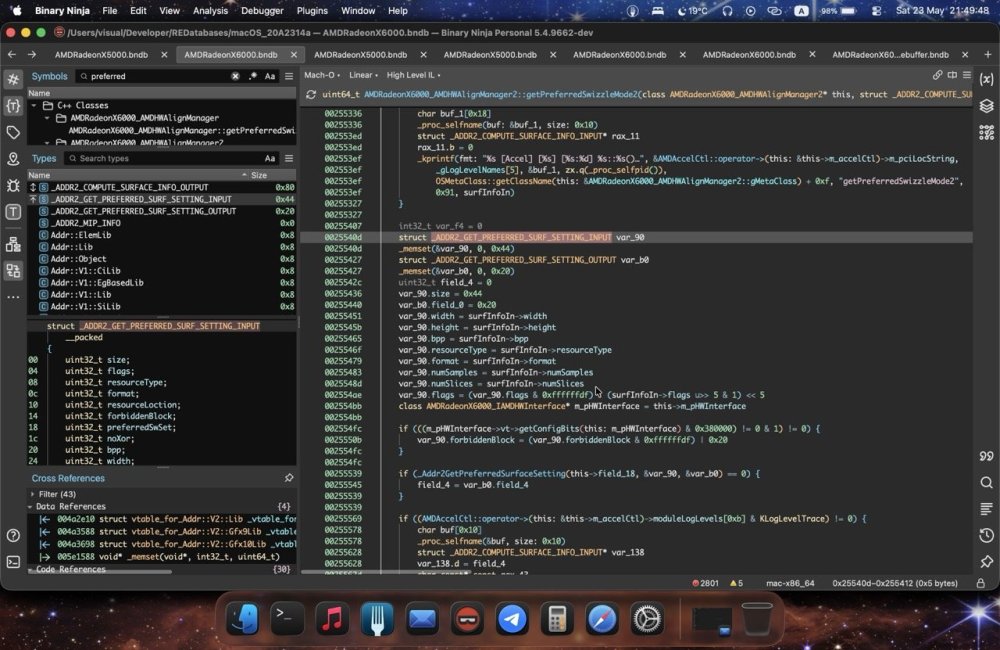Open the Linear view mode dropdown
Screen dimensions: 1000x650
363,75
